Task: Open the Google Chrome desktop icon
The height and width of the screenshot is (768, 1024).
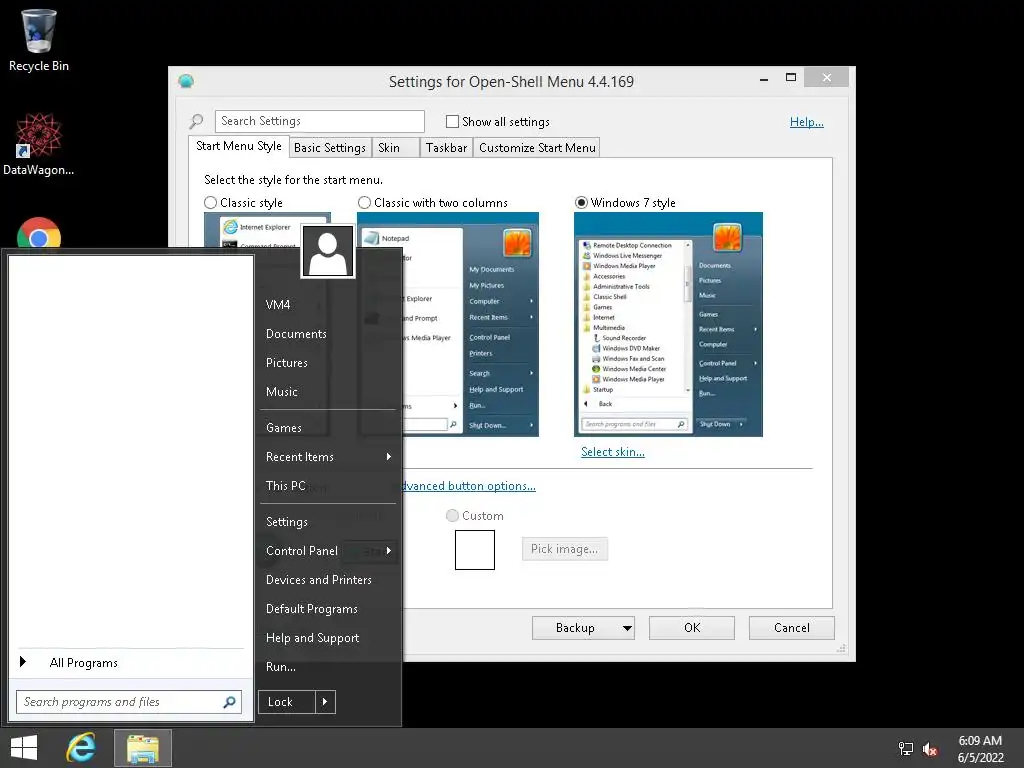Action: (39, 232)
